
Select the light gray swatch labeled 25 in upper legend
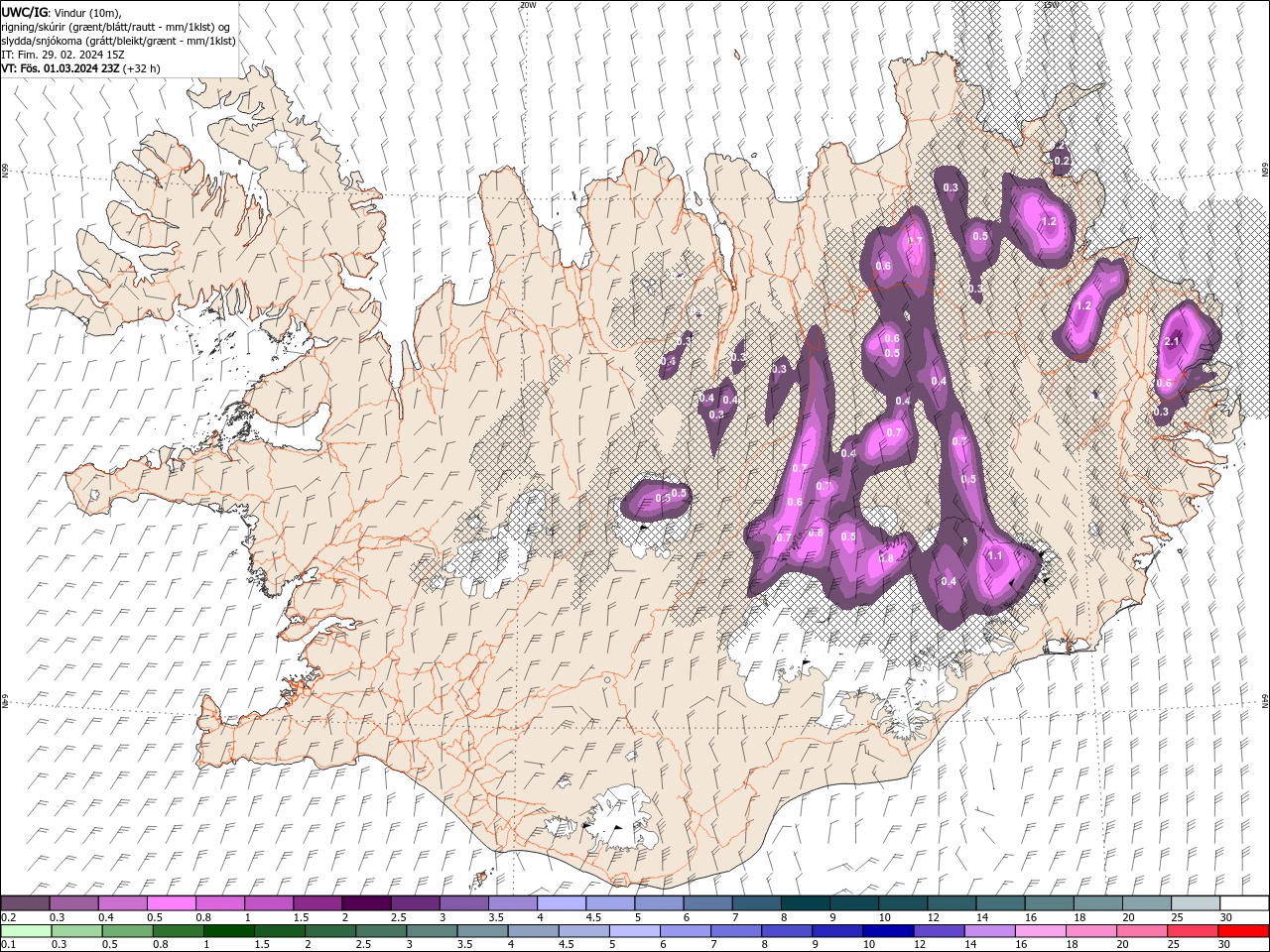point(1195,903)
